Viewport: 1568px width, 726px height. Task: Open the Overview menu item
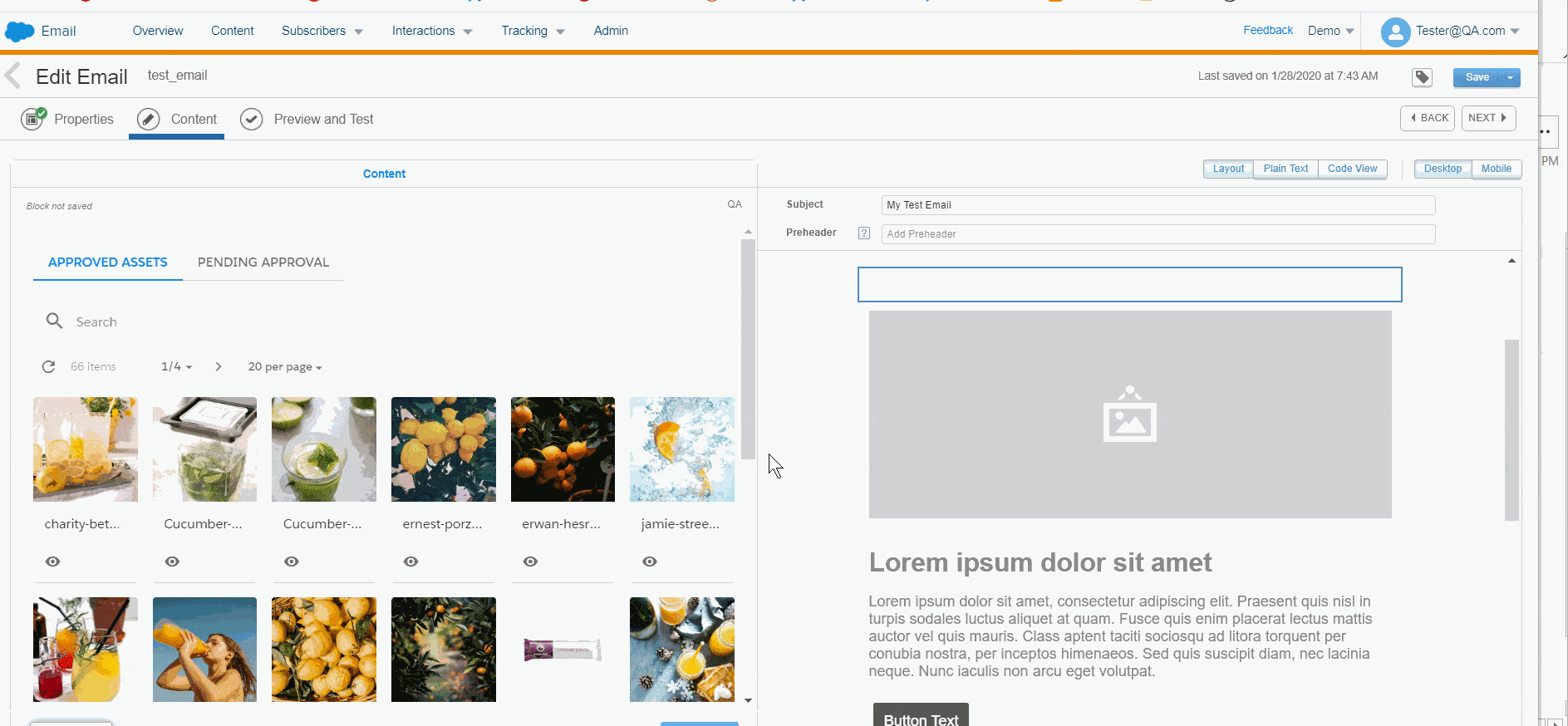pos(158,31)
